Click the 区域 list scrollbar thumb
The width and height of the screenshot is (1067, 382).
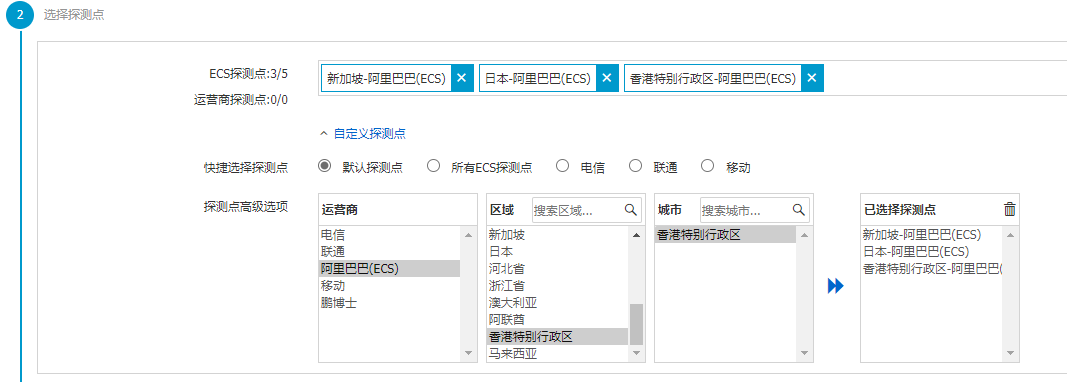click(x=636, y=324)
